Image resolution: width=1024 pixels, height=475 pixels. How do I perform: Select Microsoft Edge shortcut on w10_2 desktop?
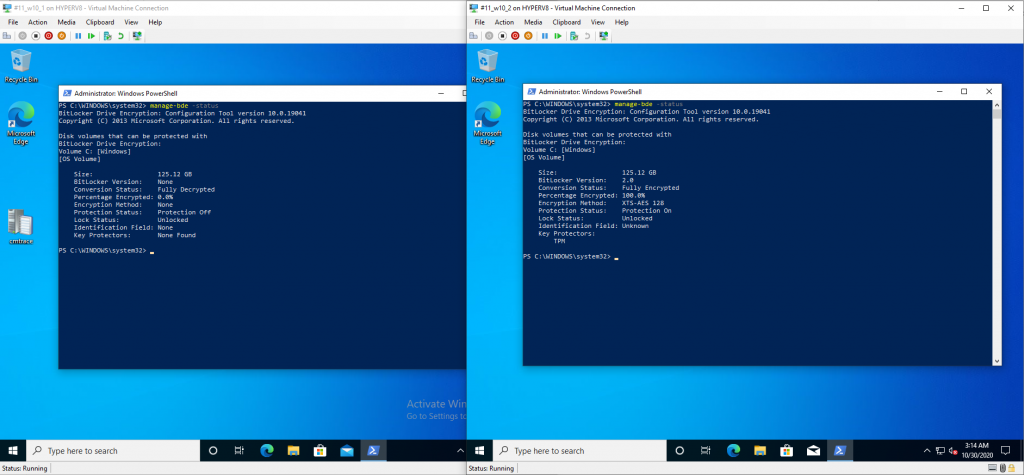click(488, 123)
